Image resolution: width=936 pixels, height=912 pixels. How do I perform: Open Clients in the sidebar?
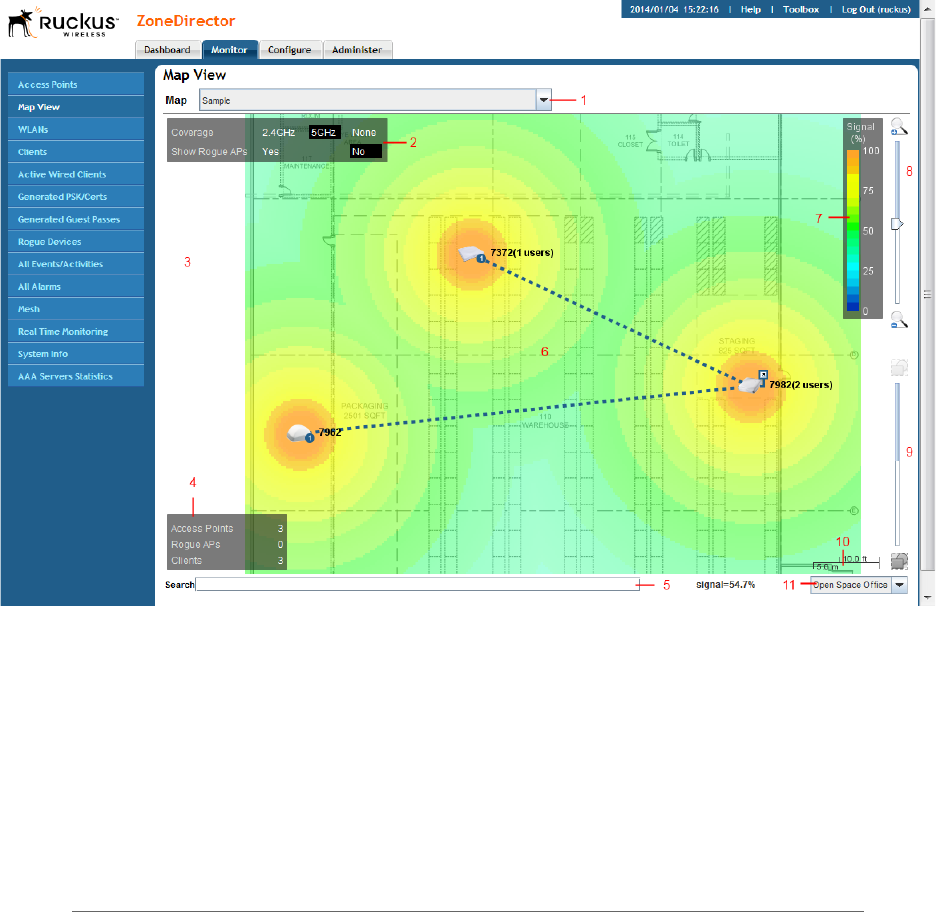click(x=76, y=152)
